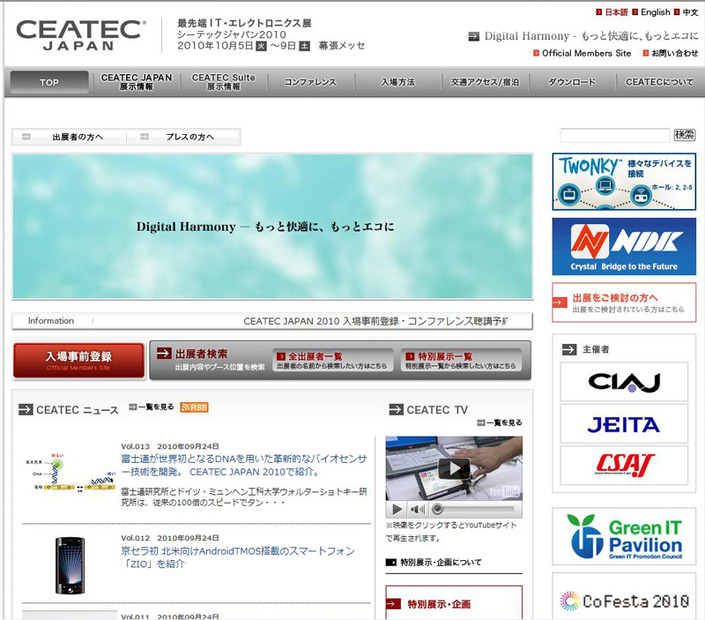The width and height of the screenshot is (705, 620).
Task: Play the CEATEC TV video
Action: 454,468
